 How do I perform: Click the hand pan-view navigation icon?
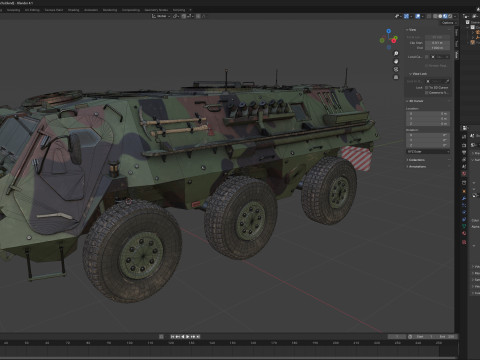tap(396, 61)
